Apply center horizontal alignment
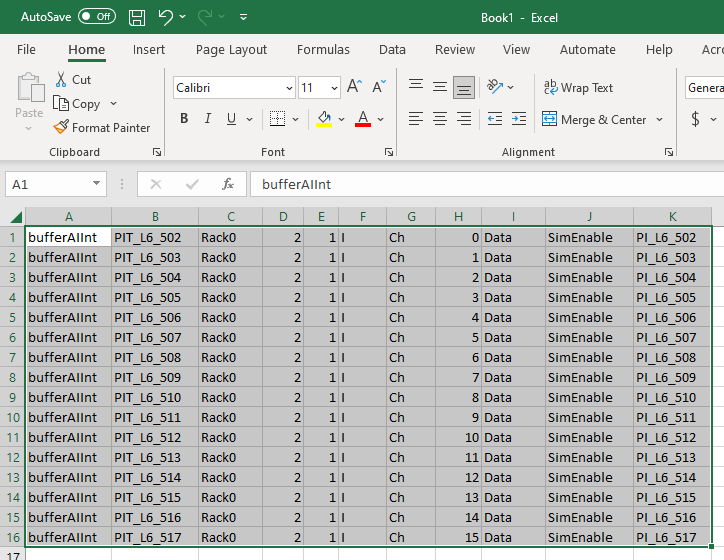Image resolution: width=724 pixels, height=560 pixels. click(439, 119)
